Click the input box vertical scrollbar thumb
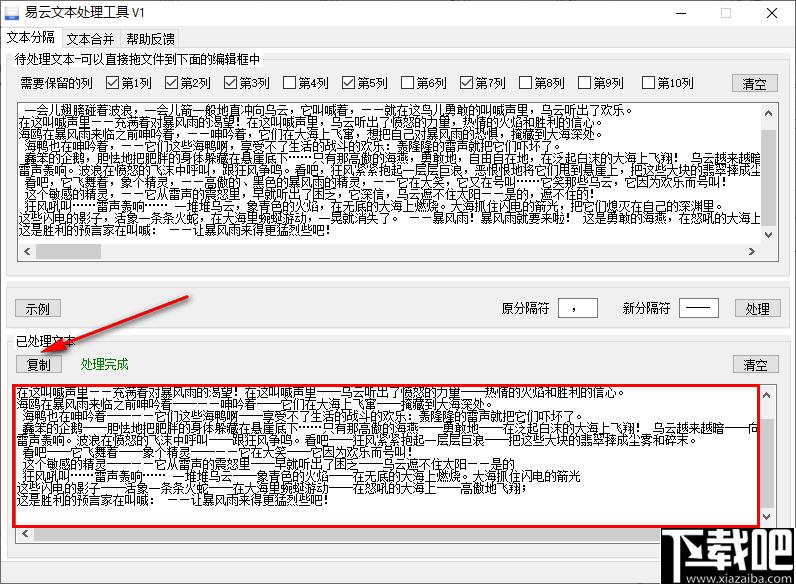796x584 pixels. (x=769, y=177)
